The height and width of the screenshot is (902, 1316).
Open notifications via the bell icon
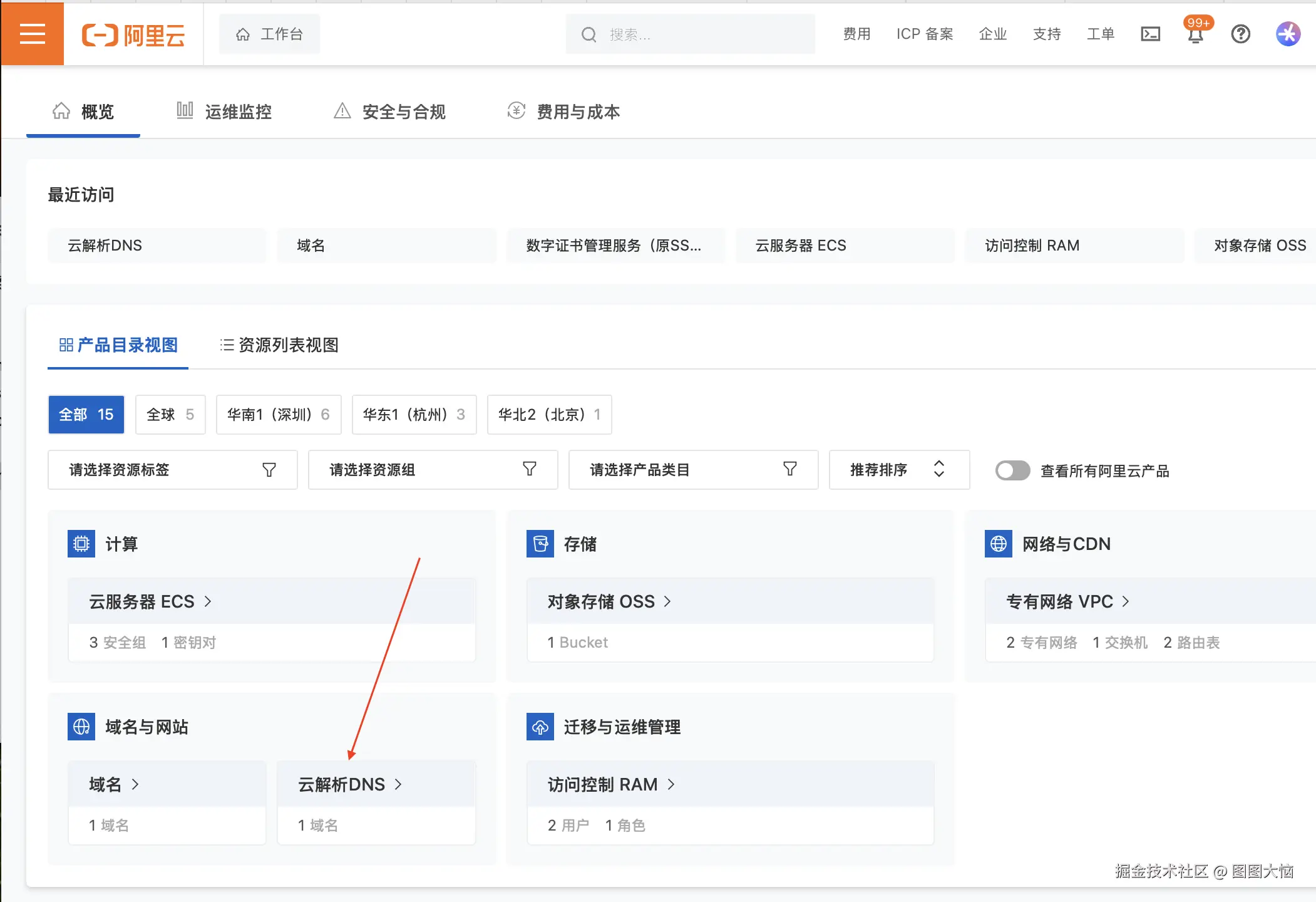[1195, 36]
